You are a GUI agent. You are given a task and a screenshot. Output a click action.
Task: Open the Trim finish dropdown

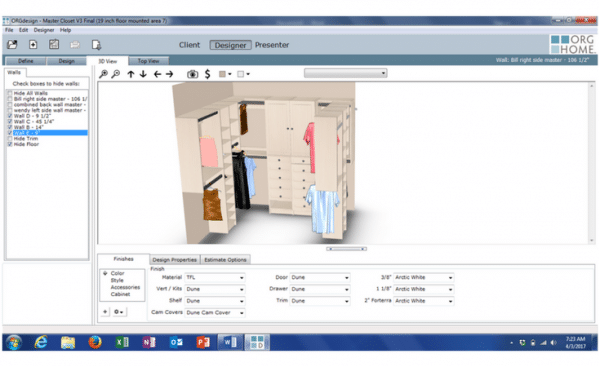point(320,301)
